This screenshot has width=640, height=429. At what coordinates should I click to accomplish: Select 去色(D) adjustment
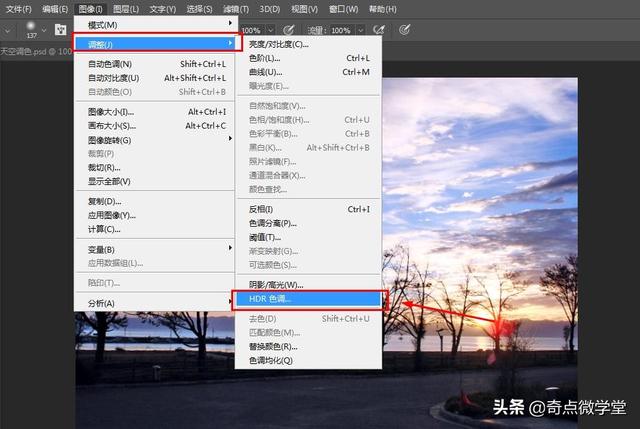tap(309, 318)
